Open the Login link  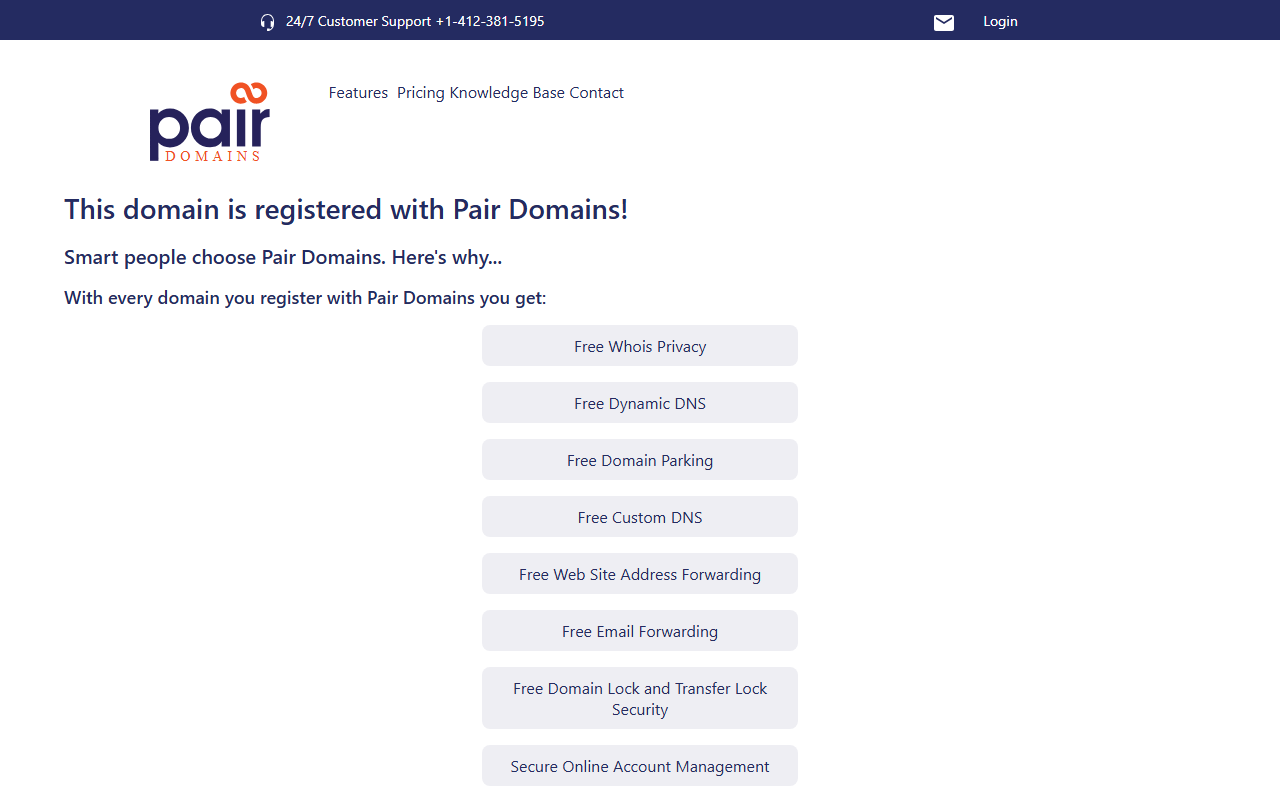pos(1000,21)
